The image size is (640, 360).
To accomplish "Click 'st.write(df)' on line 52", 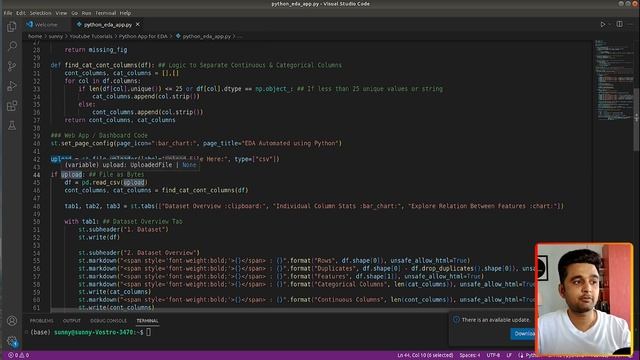I will tap(99, 237).
